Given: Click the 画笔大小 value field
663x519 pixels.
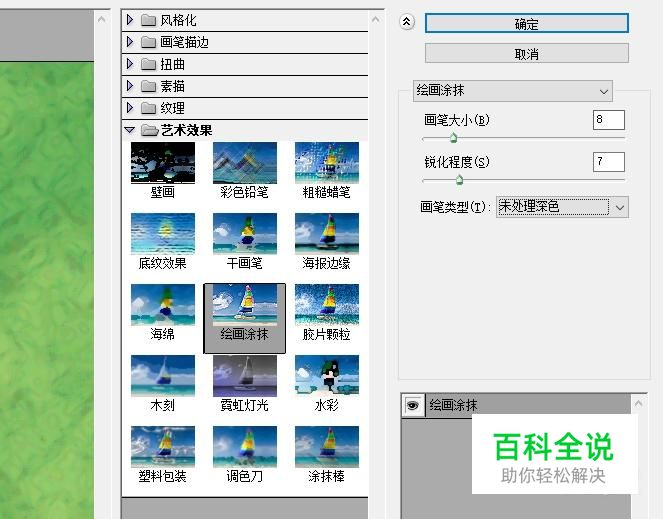Looking at the screenshot, I should [608, 120].
